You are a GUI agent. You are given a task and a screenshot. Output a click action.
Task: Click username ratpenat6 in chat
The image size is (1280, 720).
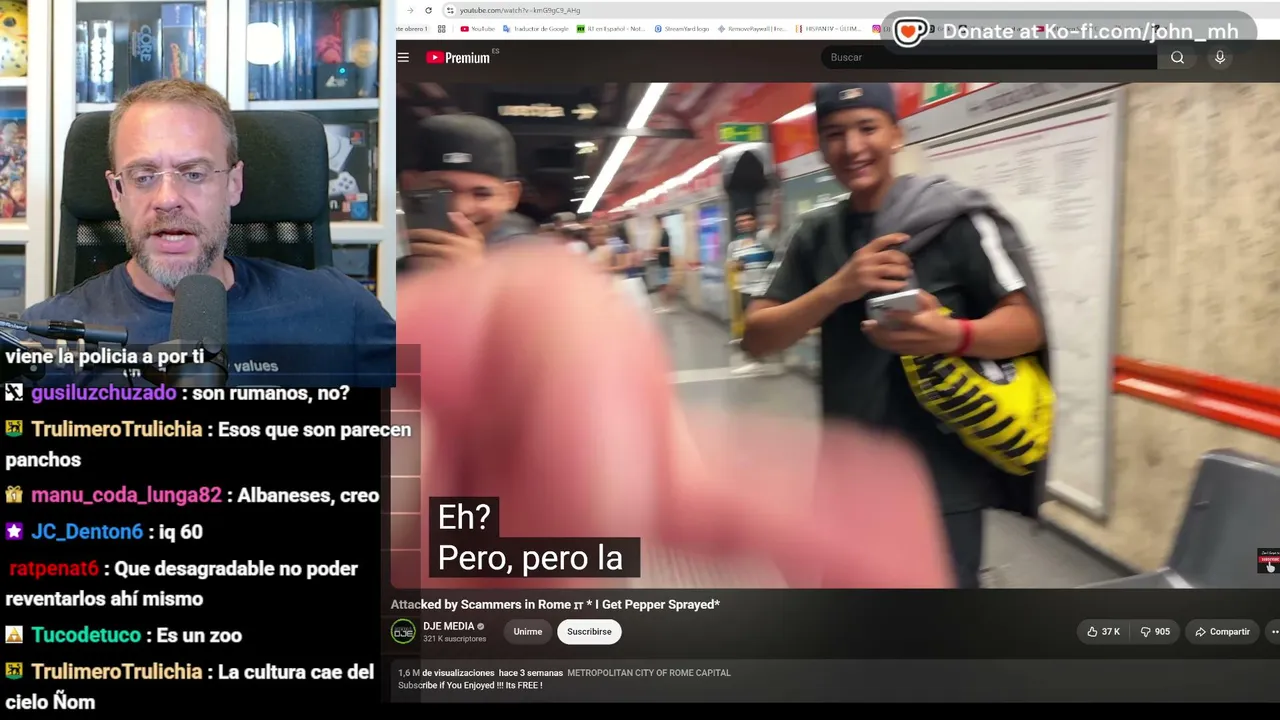click(x=54, y=568)
